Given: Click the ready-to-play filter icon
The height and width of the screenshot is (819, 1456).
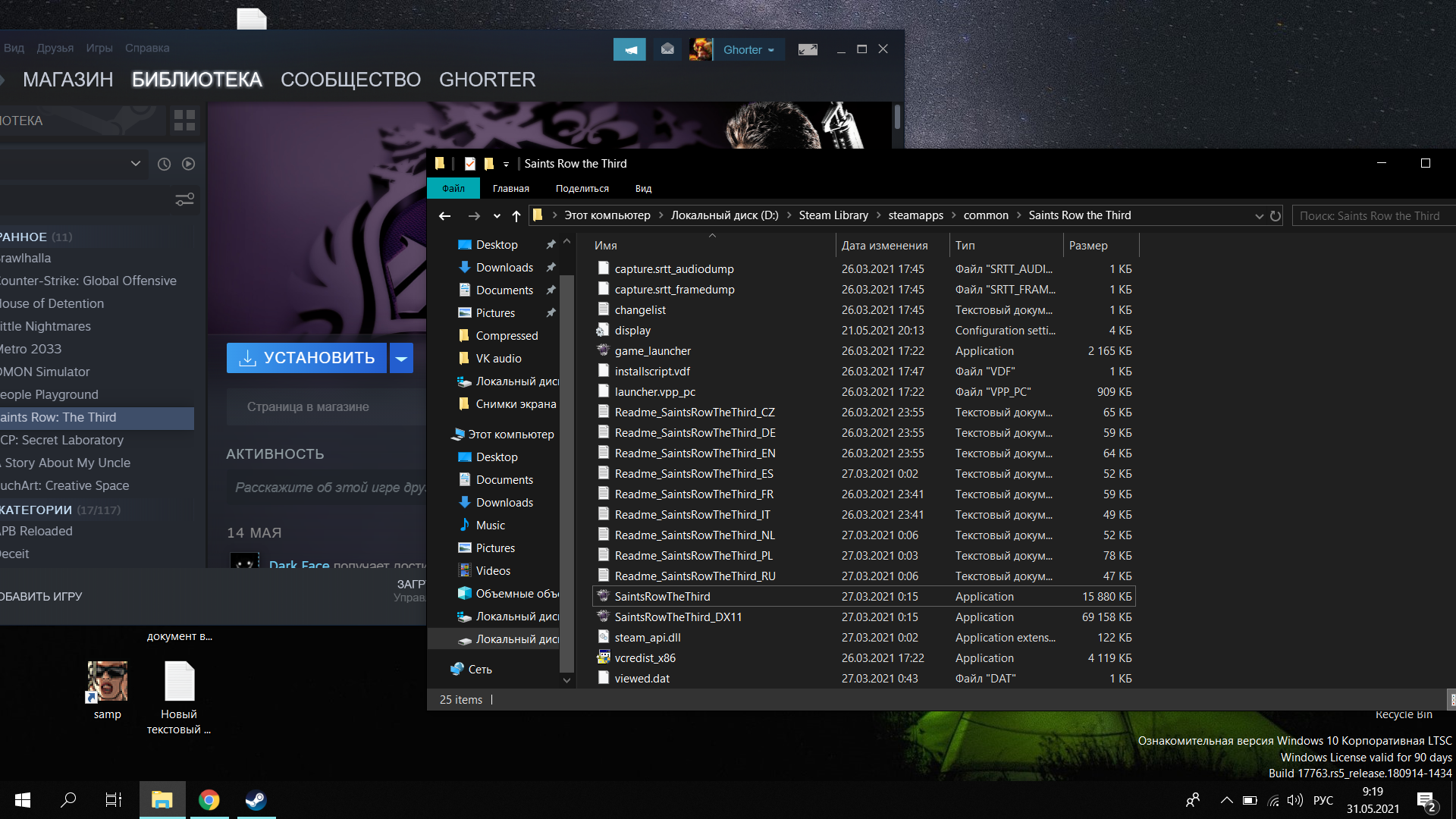Looking at the screenshot, I should (189, 164).
